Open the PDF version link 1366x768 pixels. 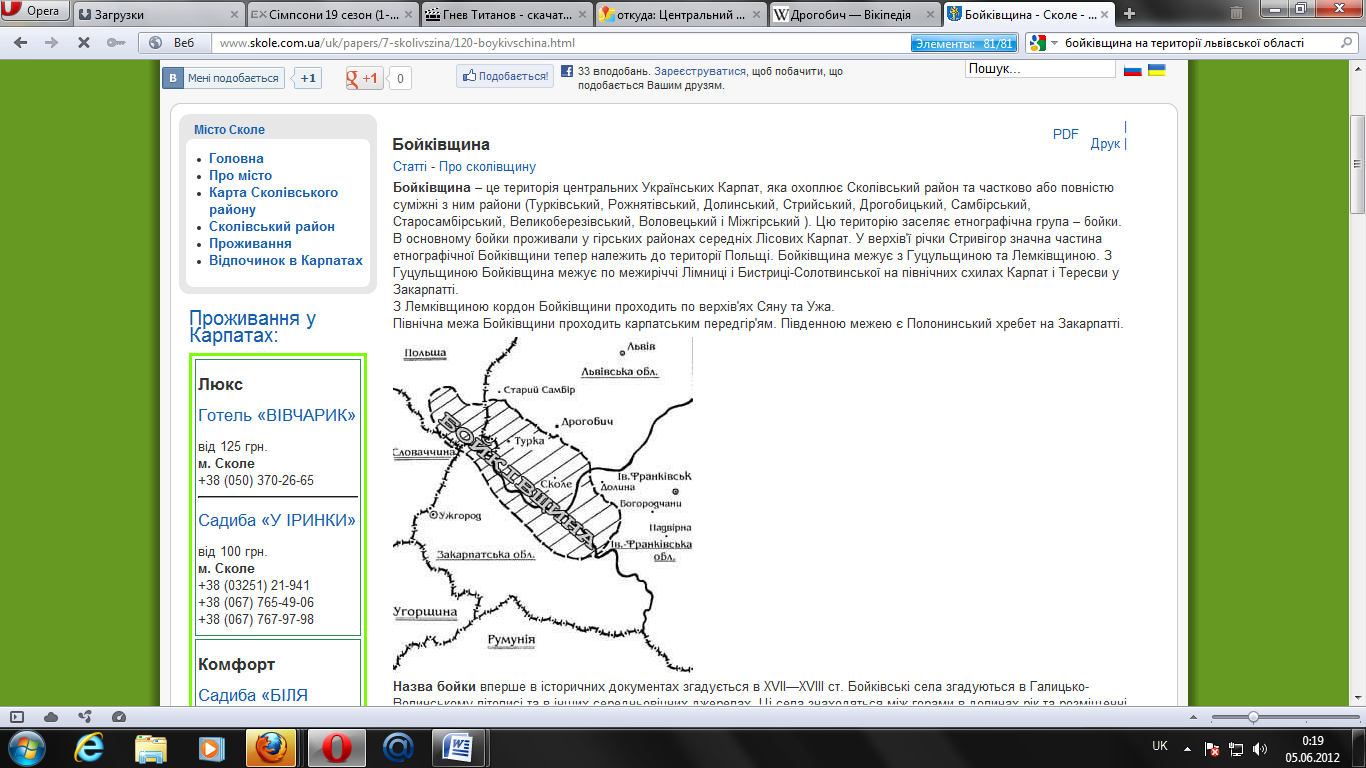click(1066, 134)
